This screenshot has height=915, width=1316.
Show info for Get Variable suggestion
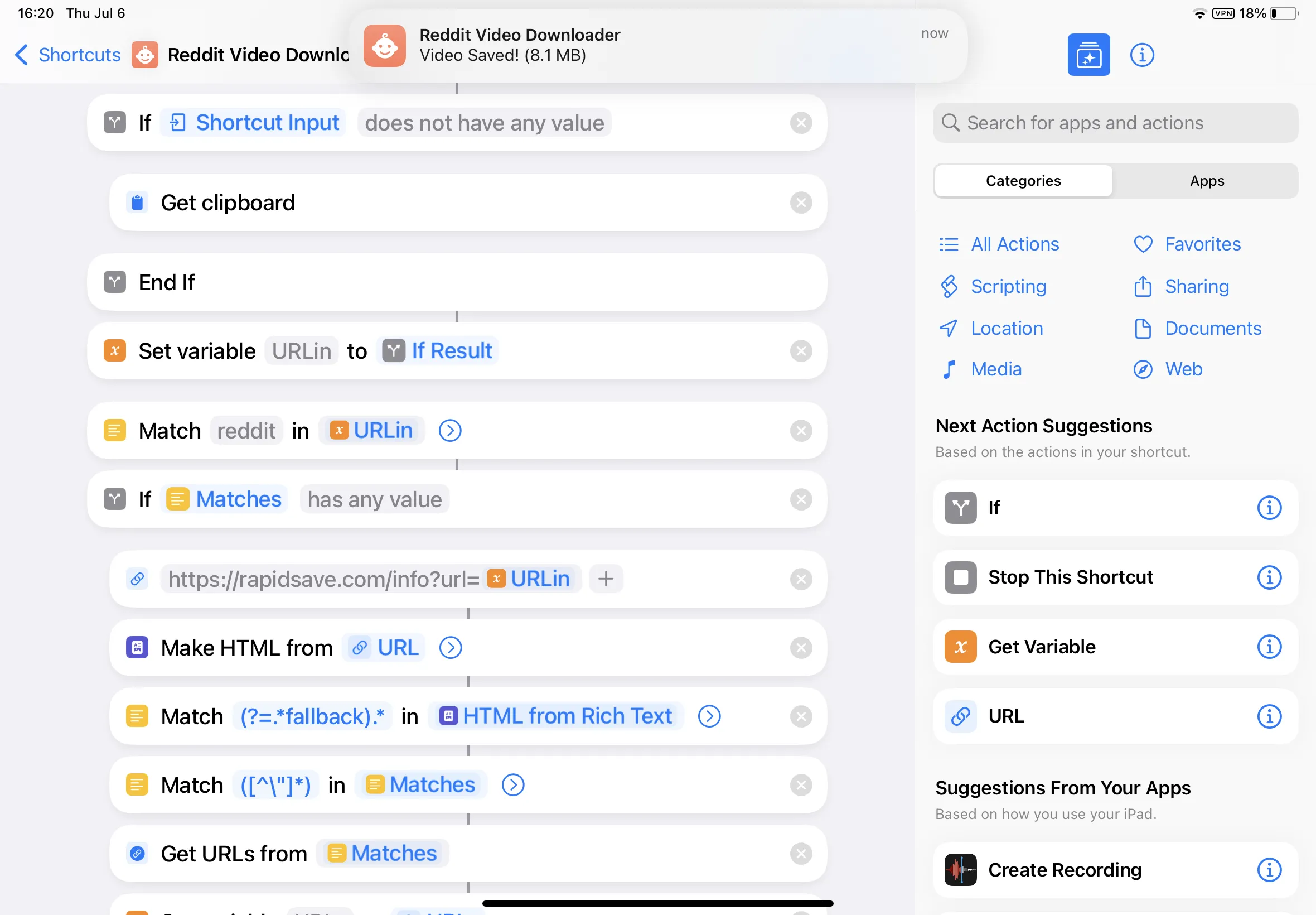[x=1269, y=647]
